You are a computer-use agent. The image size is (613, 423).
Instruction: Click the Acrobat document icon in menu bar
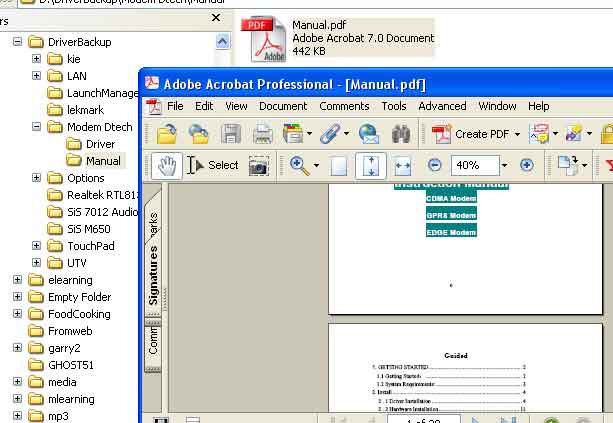pos(154,106)
